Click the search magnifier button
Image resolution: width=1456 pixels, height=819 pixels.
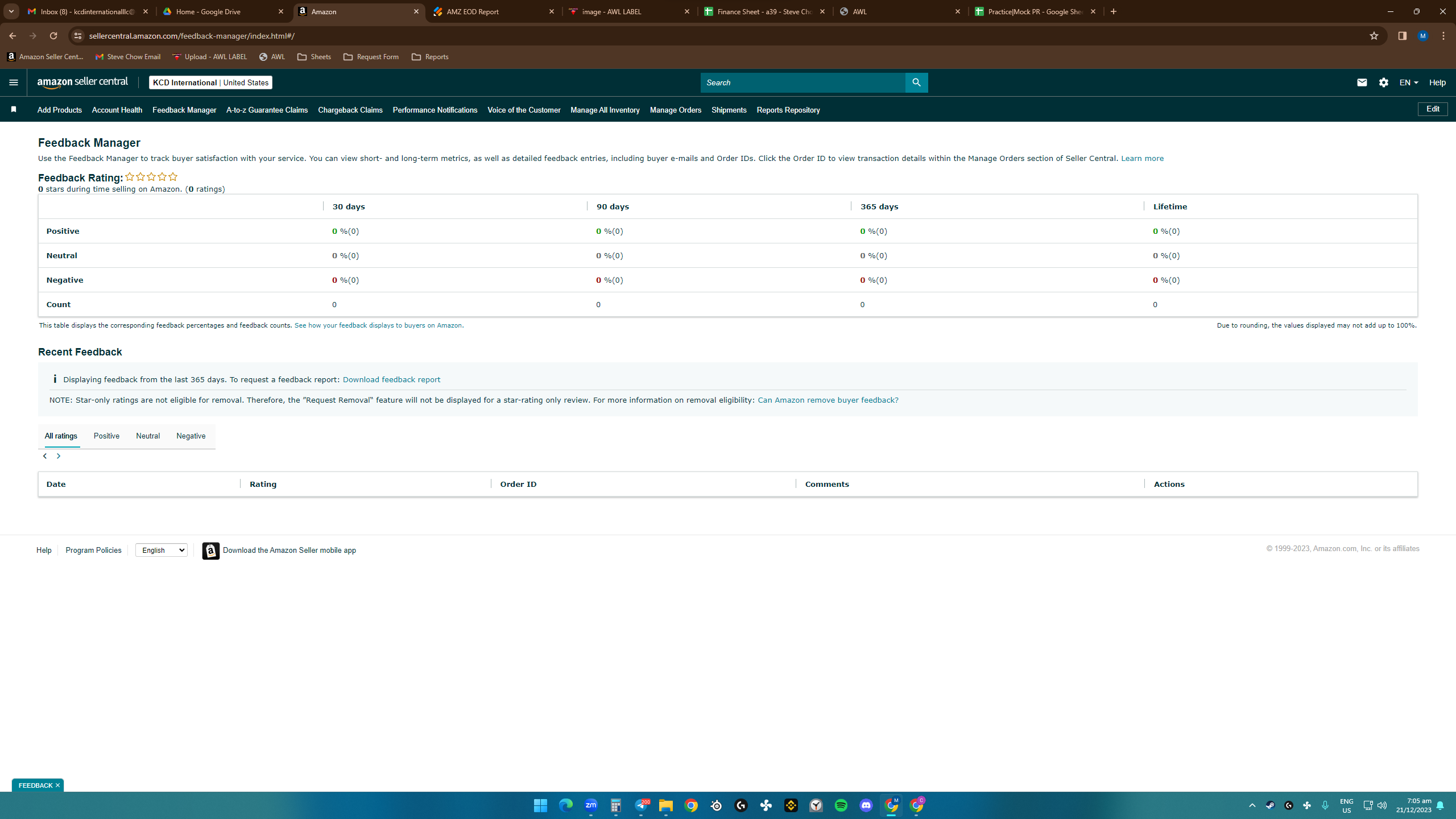[x=916, y=82]
